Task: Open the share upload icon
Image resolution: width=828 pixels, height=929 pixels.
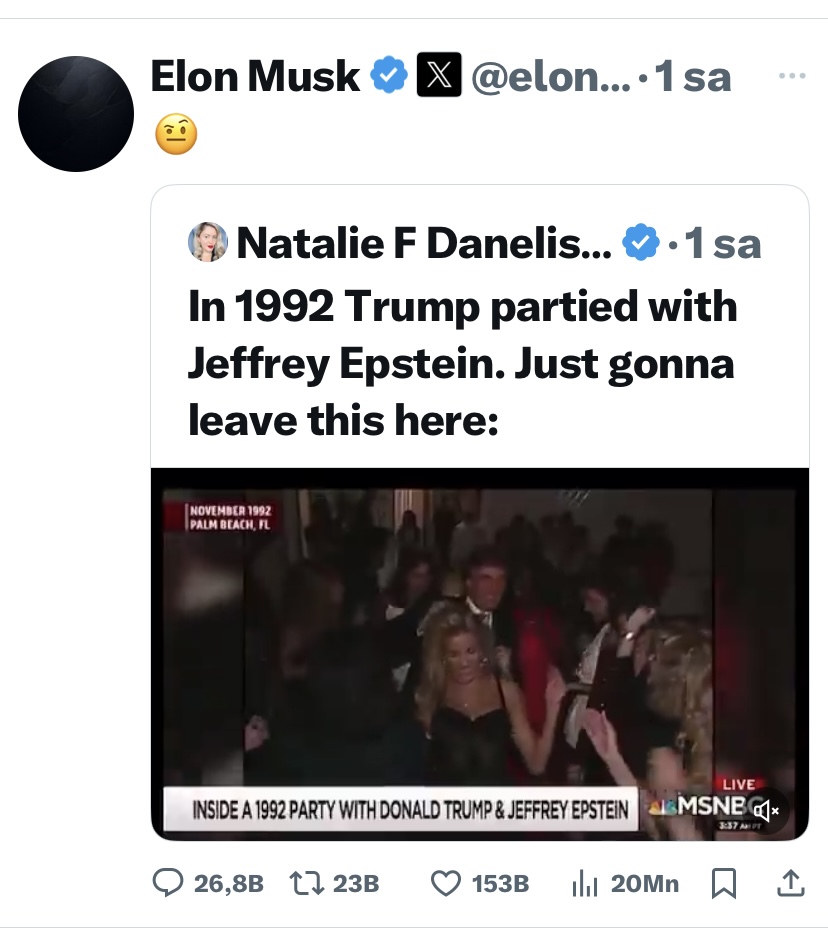Action: (x=790, y=883)
